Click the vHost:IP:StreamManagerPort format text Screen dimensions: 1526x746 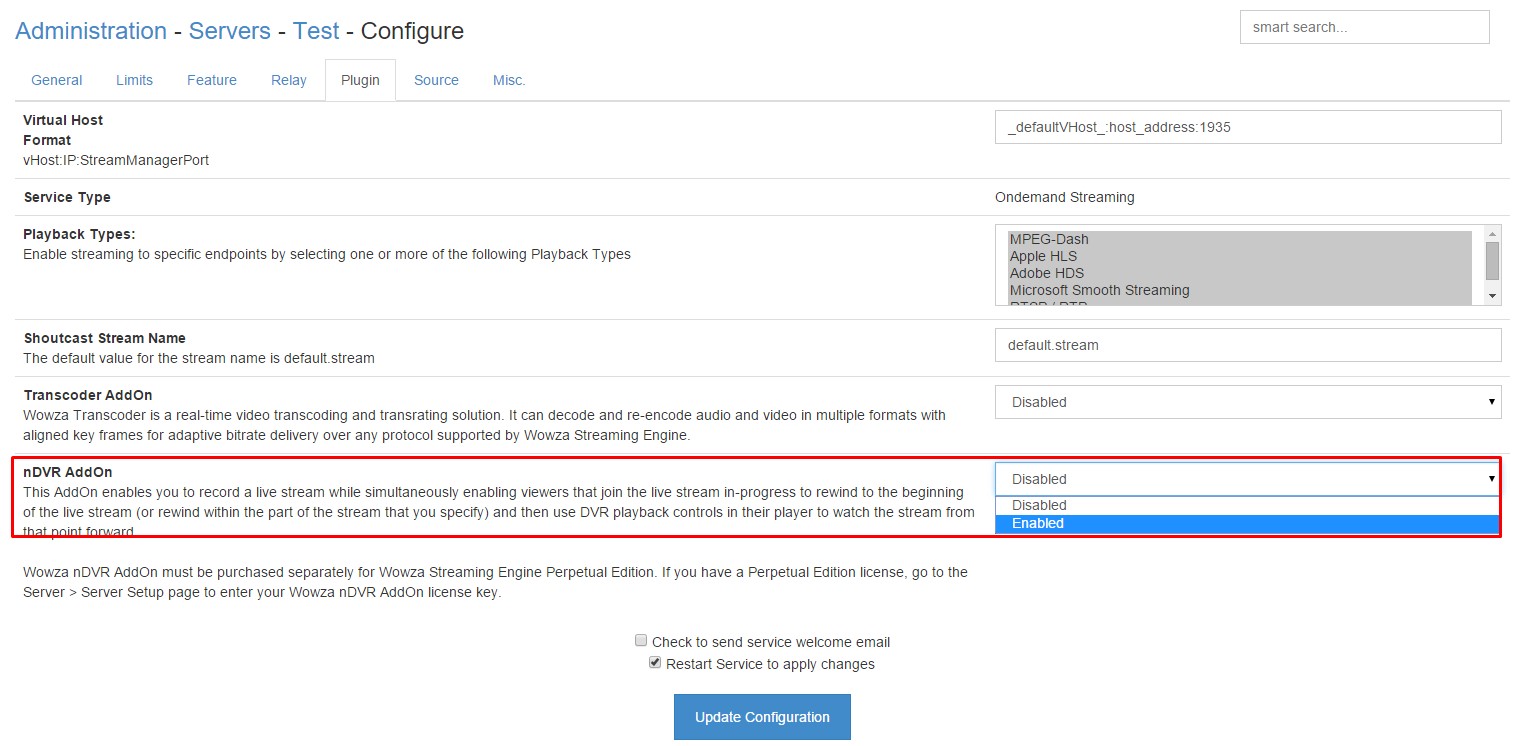point(116,160)
